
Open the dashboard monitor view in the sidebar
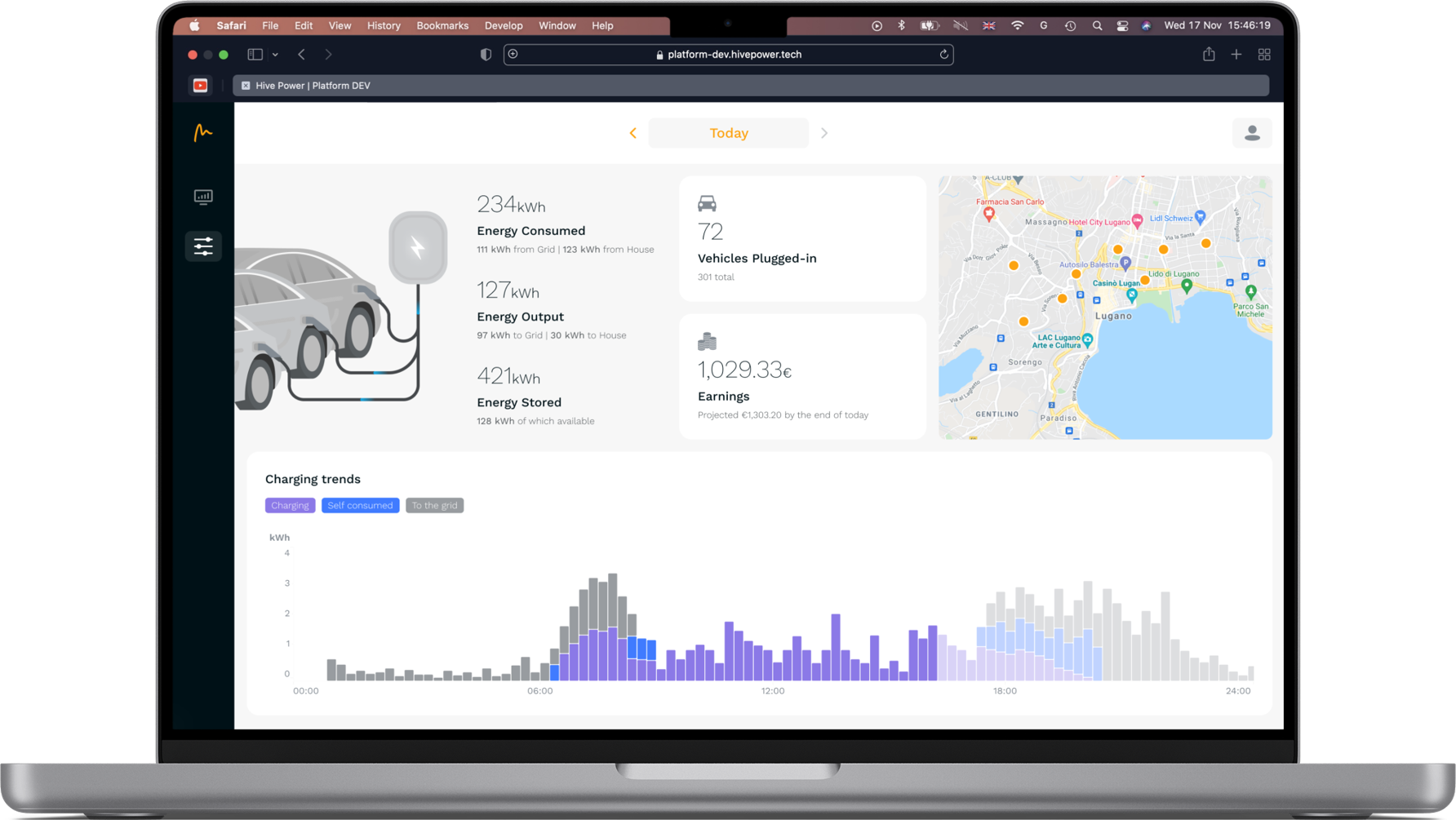tap(203, 197)
